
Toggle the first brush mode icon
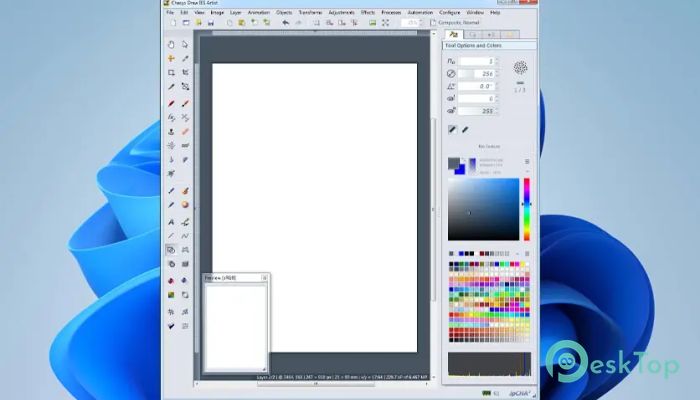tap(452, 129)
